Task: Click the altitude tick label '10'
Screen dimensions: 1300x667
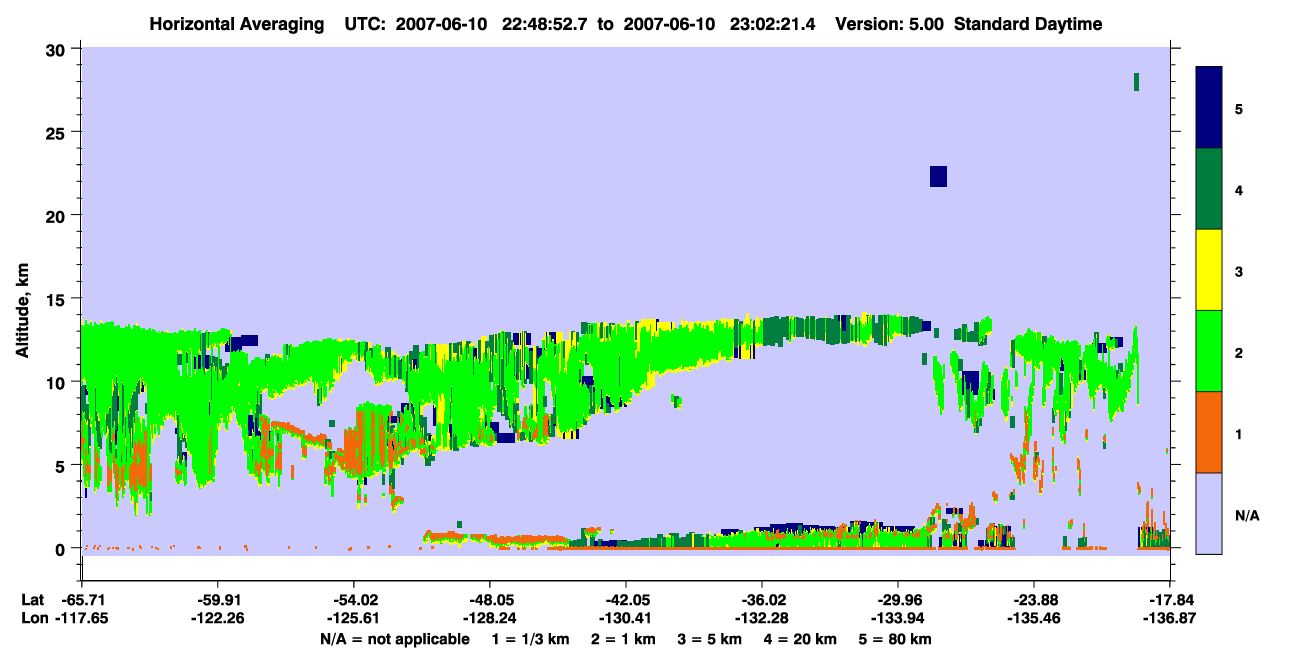Action: pos(58,382)
